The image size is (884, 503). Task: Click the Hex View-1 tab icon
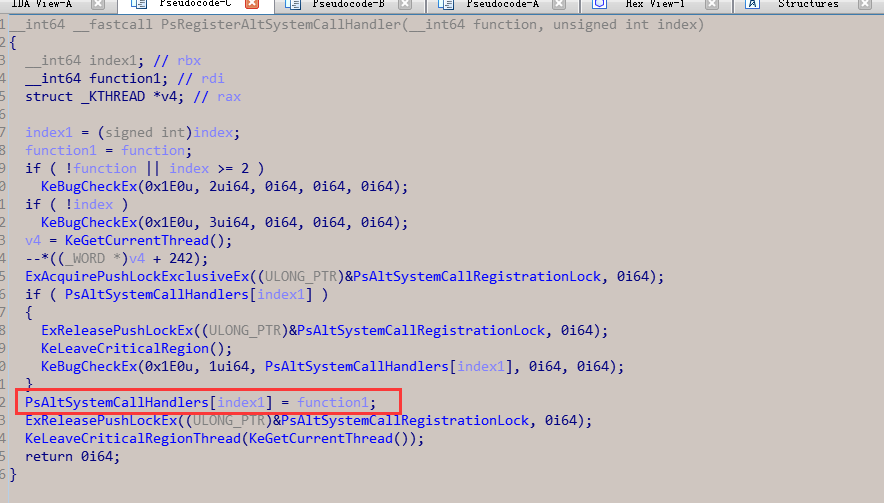click(599, 5)
